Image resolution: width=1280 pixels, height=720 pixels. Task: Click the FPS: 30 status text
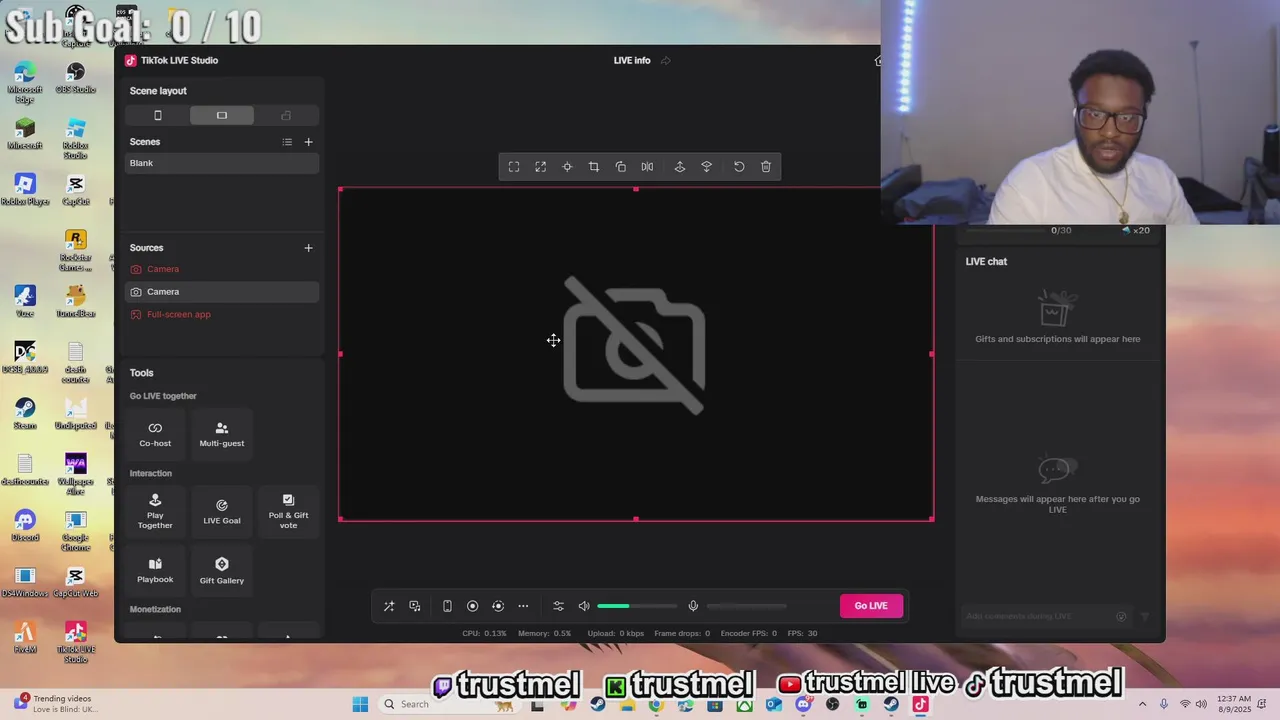tap(802, 633)
